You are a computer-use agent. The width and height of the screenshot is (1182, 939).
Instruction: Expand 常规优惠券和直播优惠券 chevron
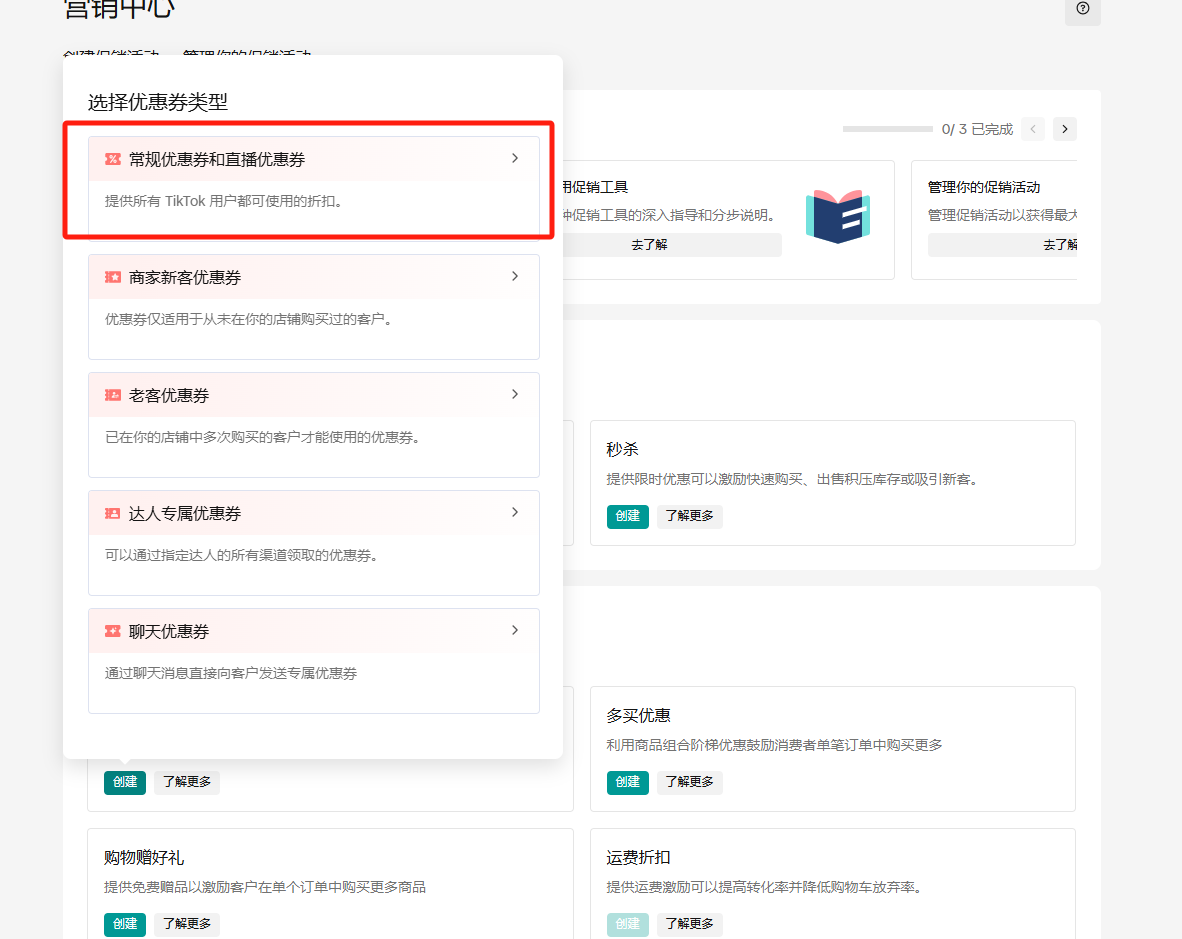515,158
